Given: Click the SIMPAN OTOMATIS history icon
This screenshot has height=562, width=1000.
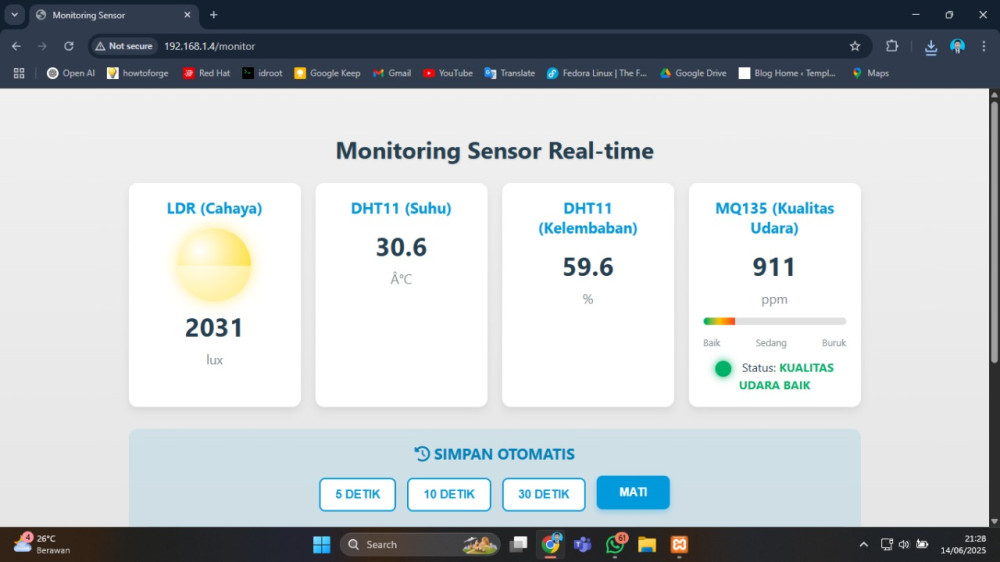Looking at the screenshot, I should 422,454.
